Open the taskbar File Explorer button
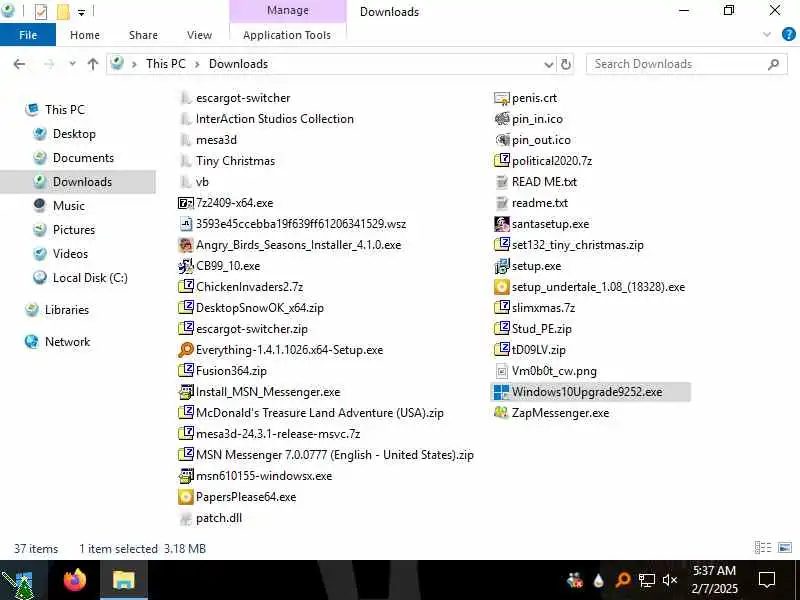 point(123,581)
